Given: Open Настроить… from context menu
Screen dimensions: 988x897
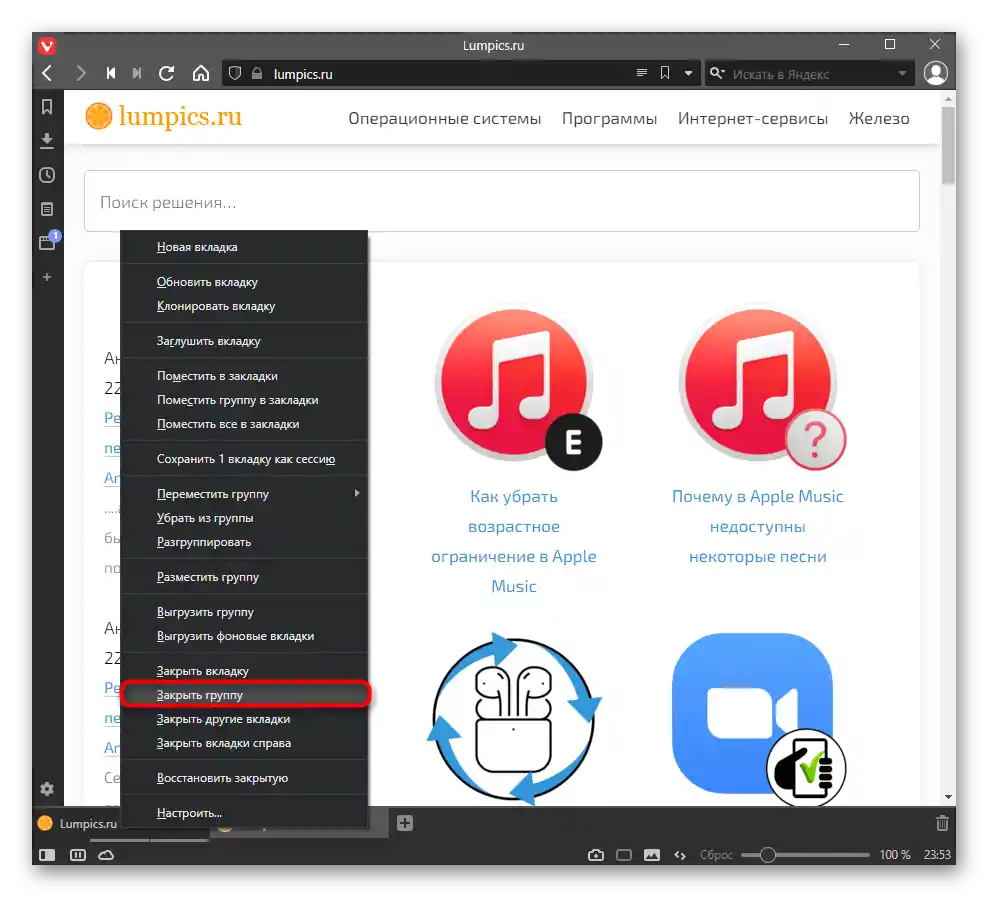Looking at the screenshot, I should pyautogui.click(x=244, y=813).
